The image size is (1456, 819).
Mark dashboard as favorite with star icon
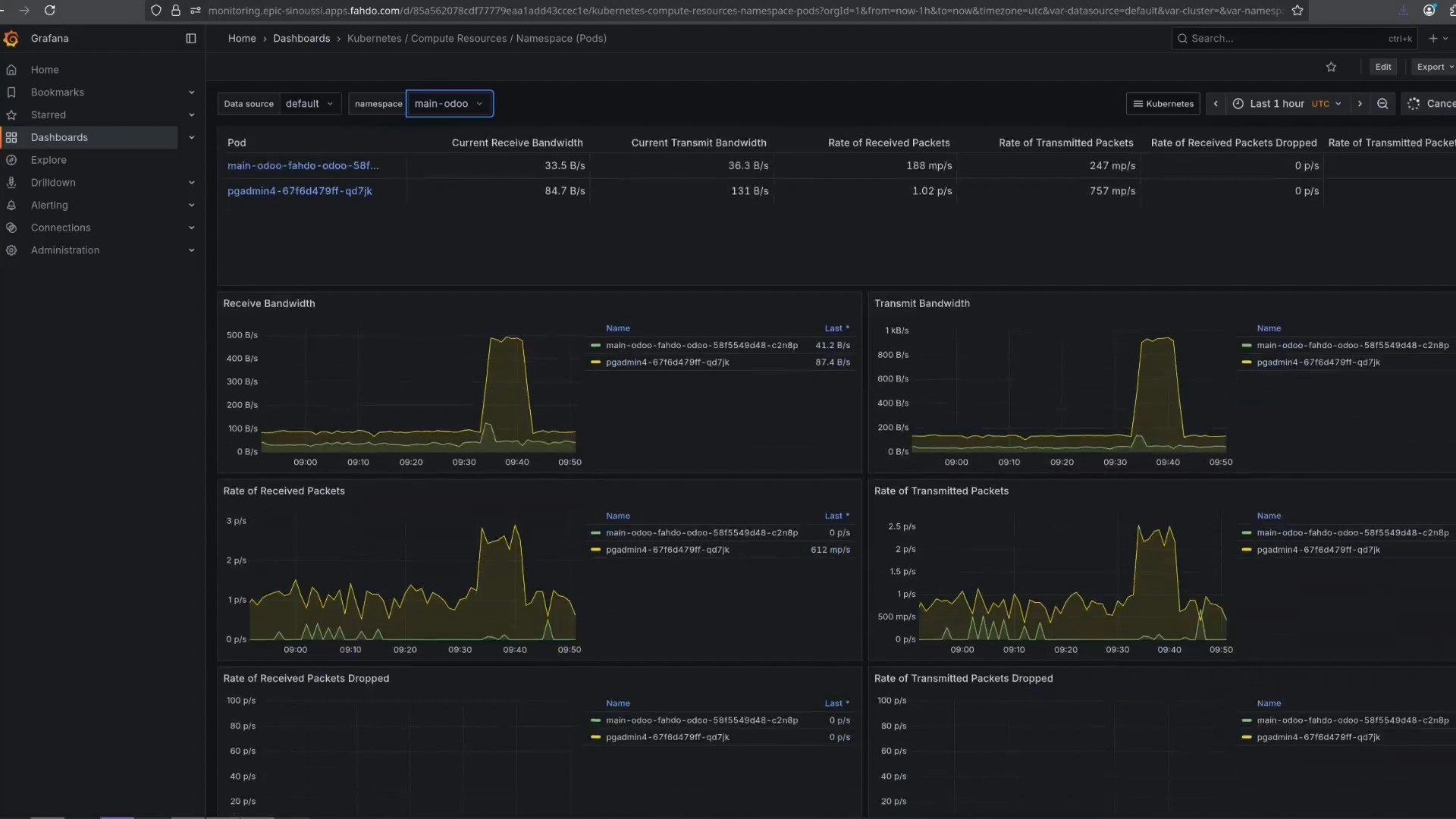coord(1331,67)
